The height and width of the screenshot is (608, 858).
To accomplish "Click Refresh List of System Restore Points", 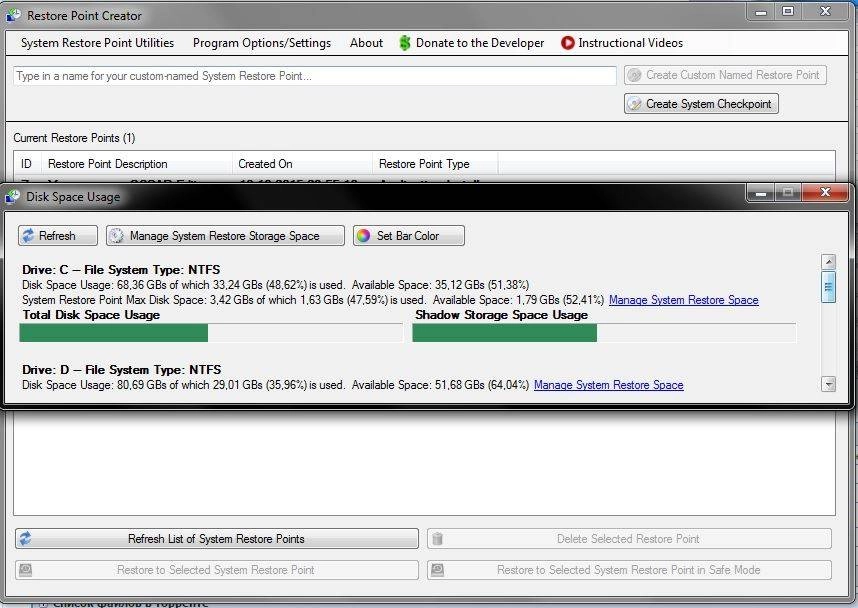I will 217,538.
